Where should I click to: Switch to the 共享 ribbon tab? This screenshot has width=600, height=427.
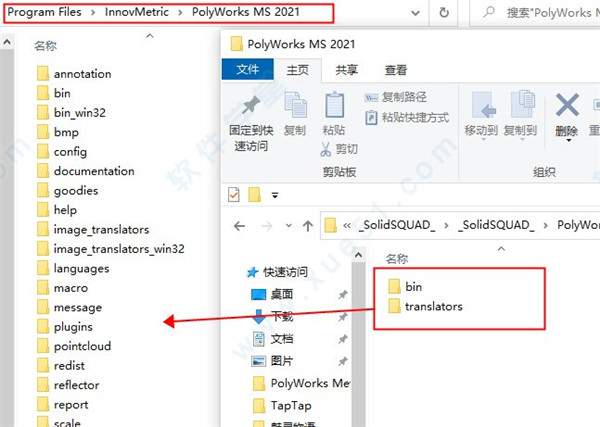(346, 70)
